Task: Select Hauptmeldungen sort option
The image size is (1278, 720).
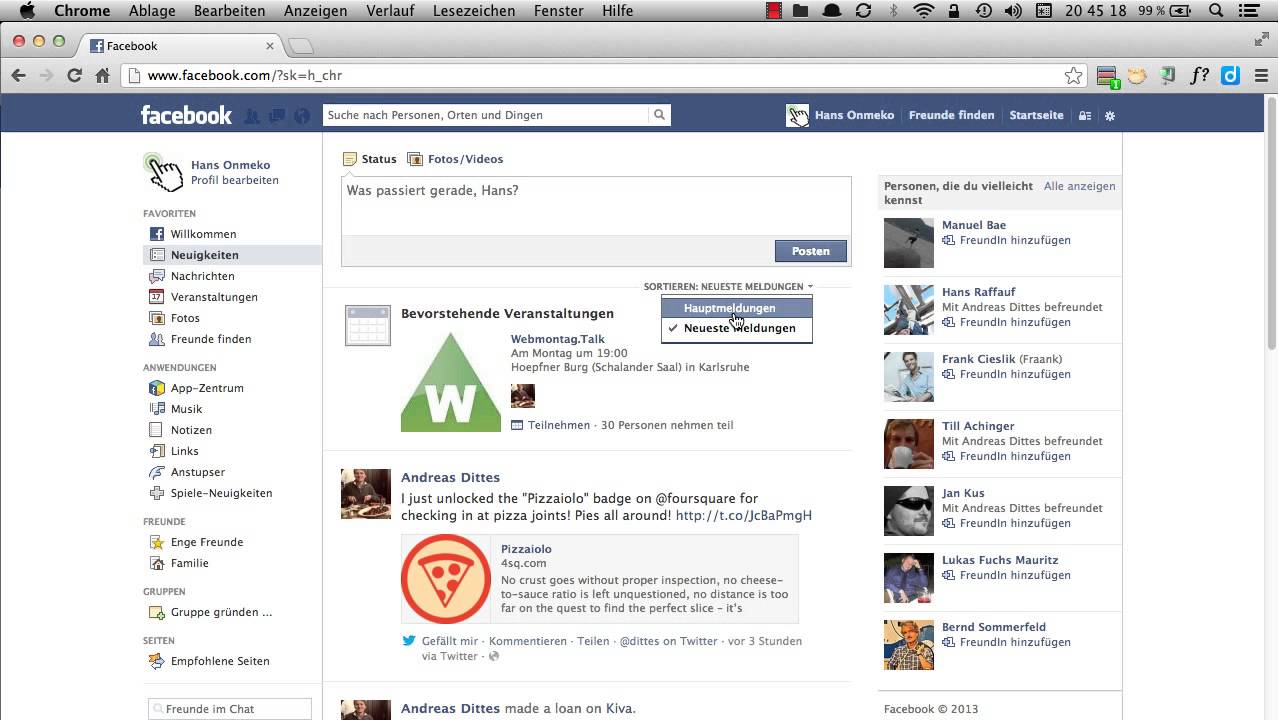Action: (737, 308)
